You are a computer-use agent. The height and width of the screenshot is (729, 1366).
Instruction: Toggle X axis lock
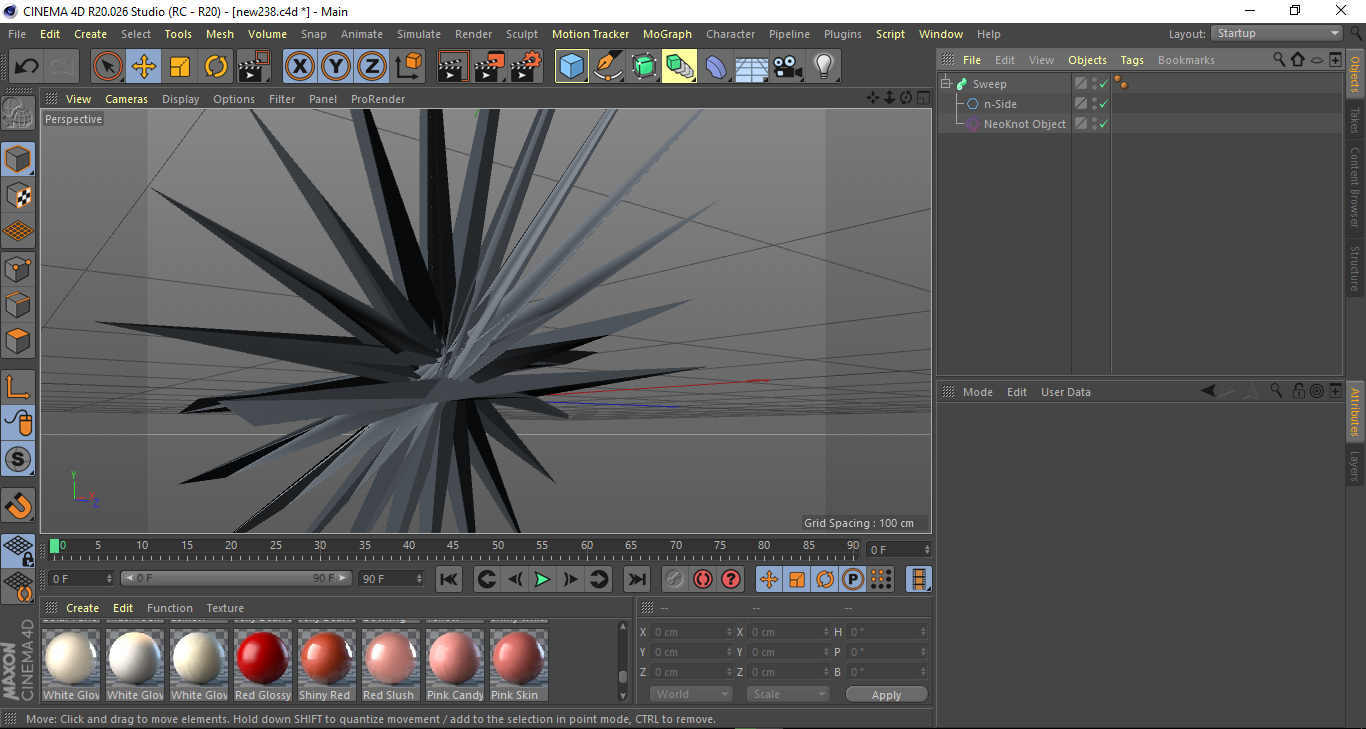300,67
